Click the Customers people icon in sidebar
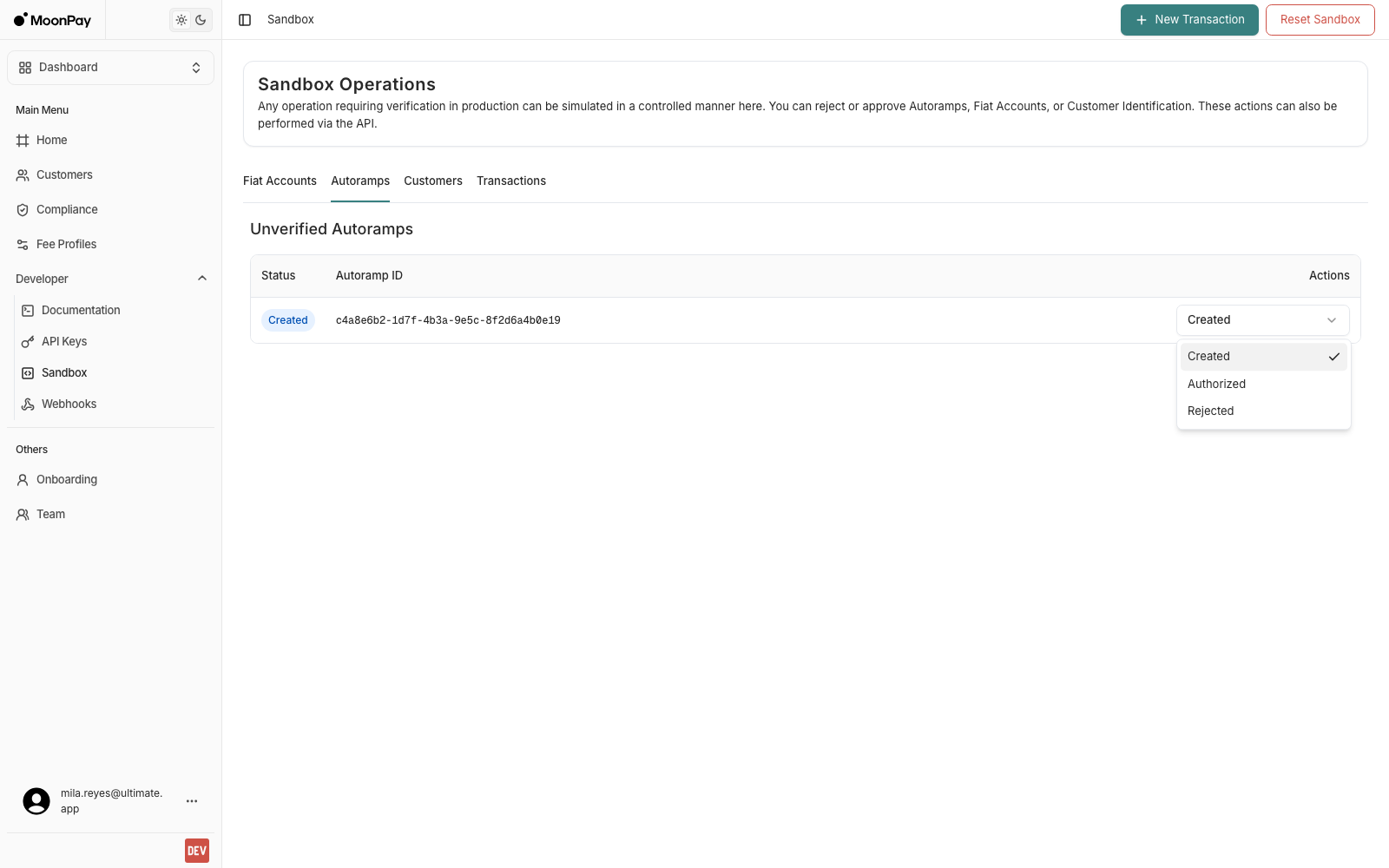The width and height of the screenshot is (1389, 868). pyautogui.click(x=23, y=175)
